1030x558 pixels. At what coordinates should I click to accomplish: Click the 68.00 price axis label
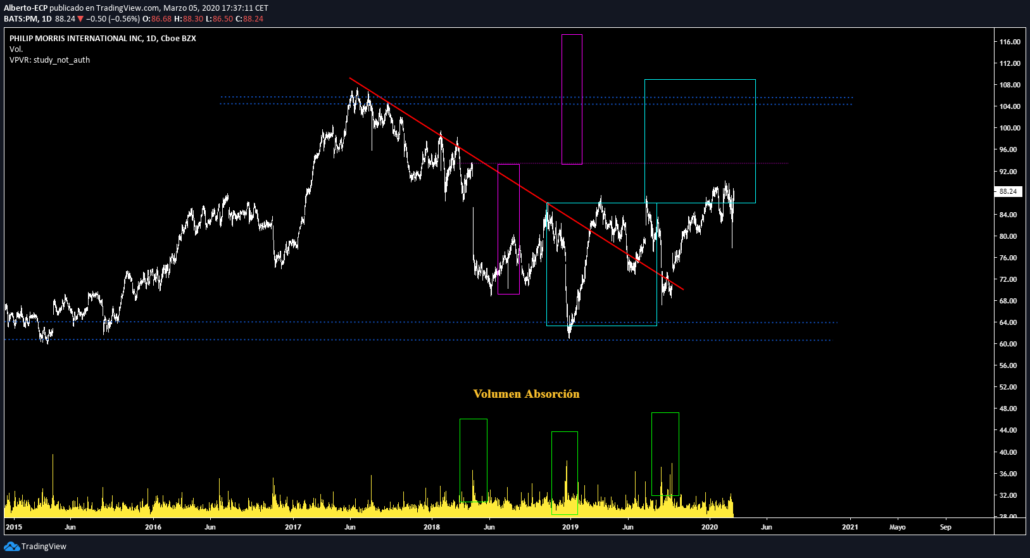point(1010,301)
